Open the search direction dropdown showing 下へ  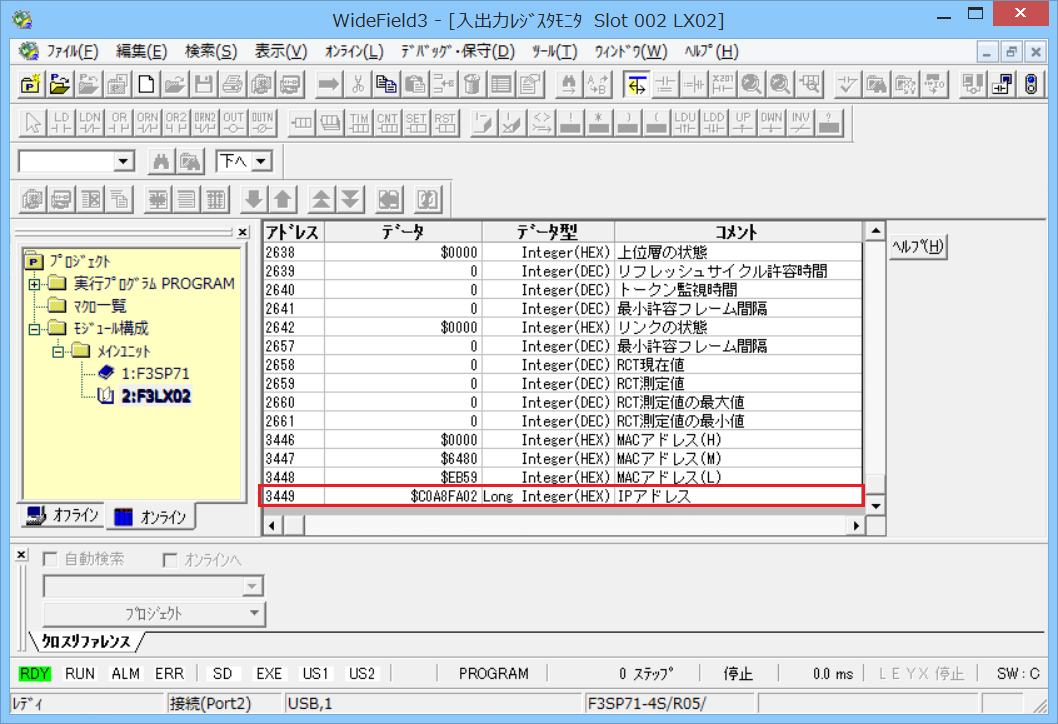click(259, 160)
